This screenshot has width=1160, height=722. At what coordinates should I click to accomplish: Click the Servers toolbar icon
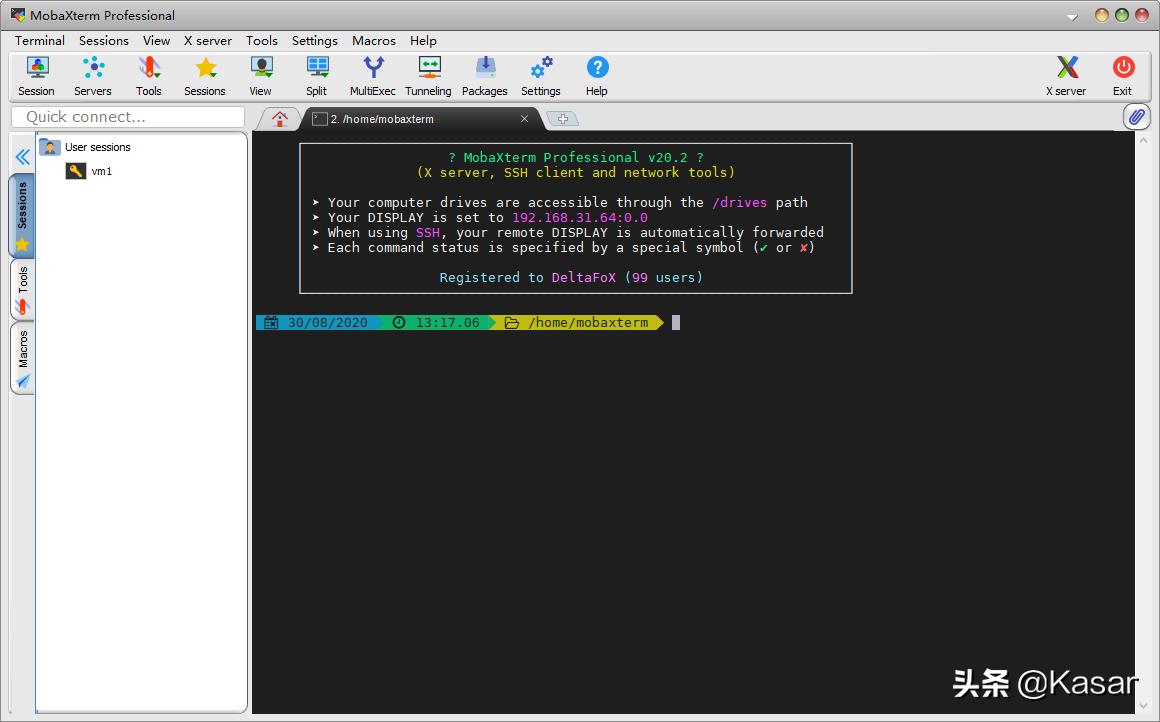pos(93,76)
